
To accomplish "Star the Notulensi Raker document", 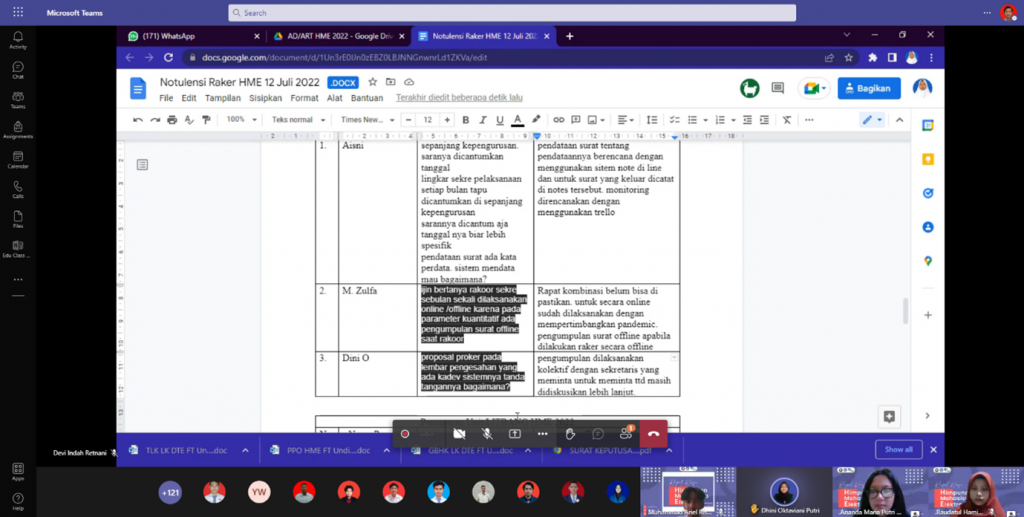I will (x=373, y=82).
